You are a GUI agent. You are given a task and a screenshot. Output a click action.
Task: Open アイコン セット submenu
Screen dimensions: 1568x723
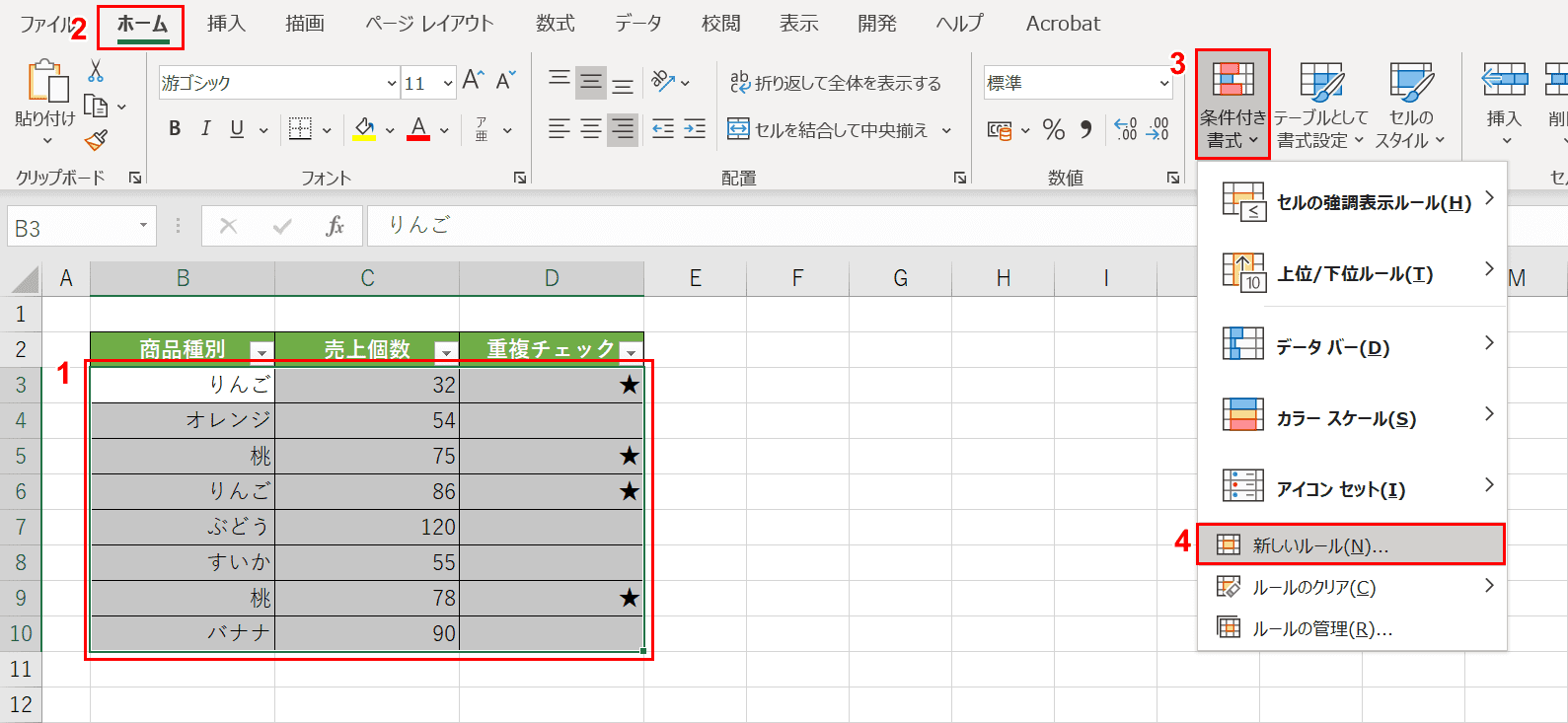click(x=1352, y=488)
